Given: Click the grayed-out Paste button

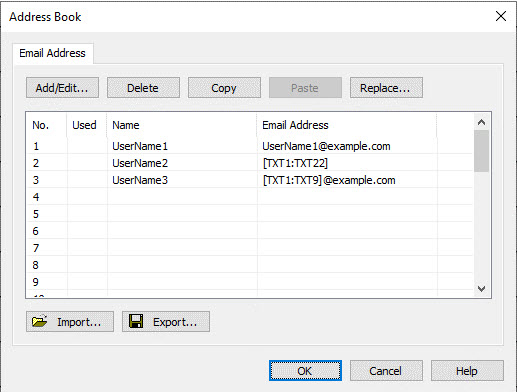Looking at the screenshot, I should pos(305,88).
